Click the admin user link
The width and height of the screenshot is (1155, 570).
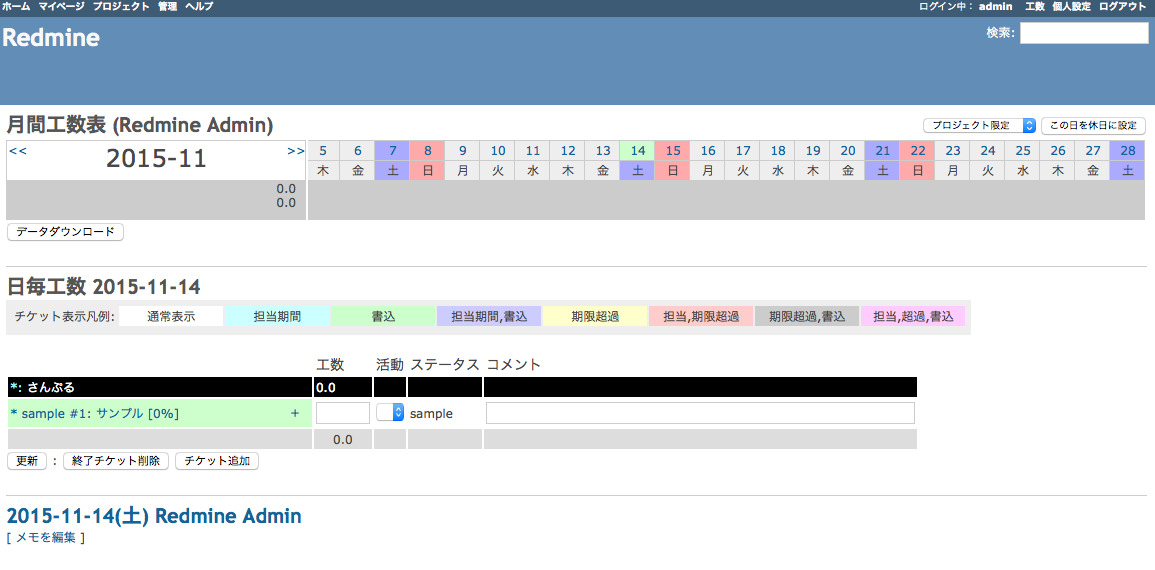click(995, 6)
